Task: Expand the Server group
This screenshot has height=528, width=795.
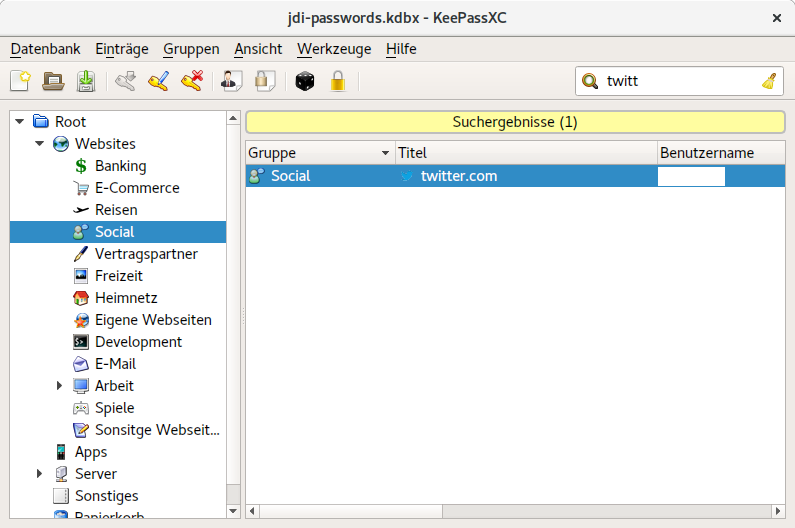Action: [39, 474]
